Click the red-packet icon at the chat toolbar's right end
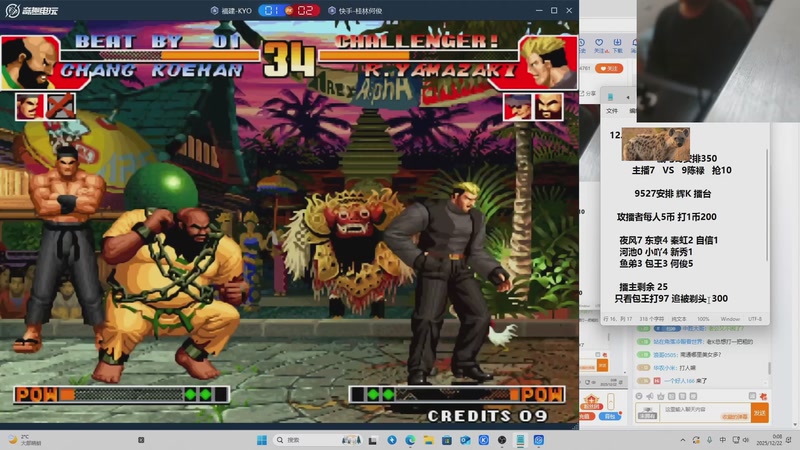 pos(763,396)
